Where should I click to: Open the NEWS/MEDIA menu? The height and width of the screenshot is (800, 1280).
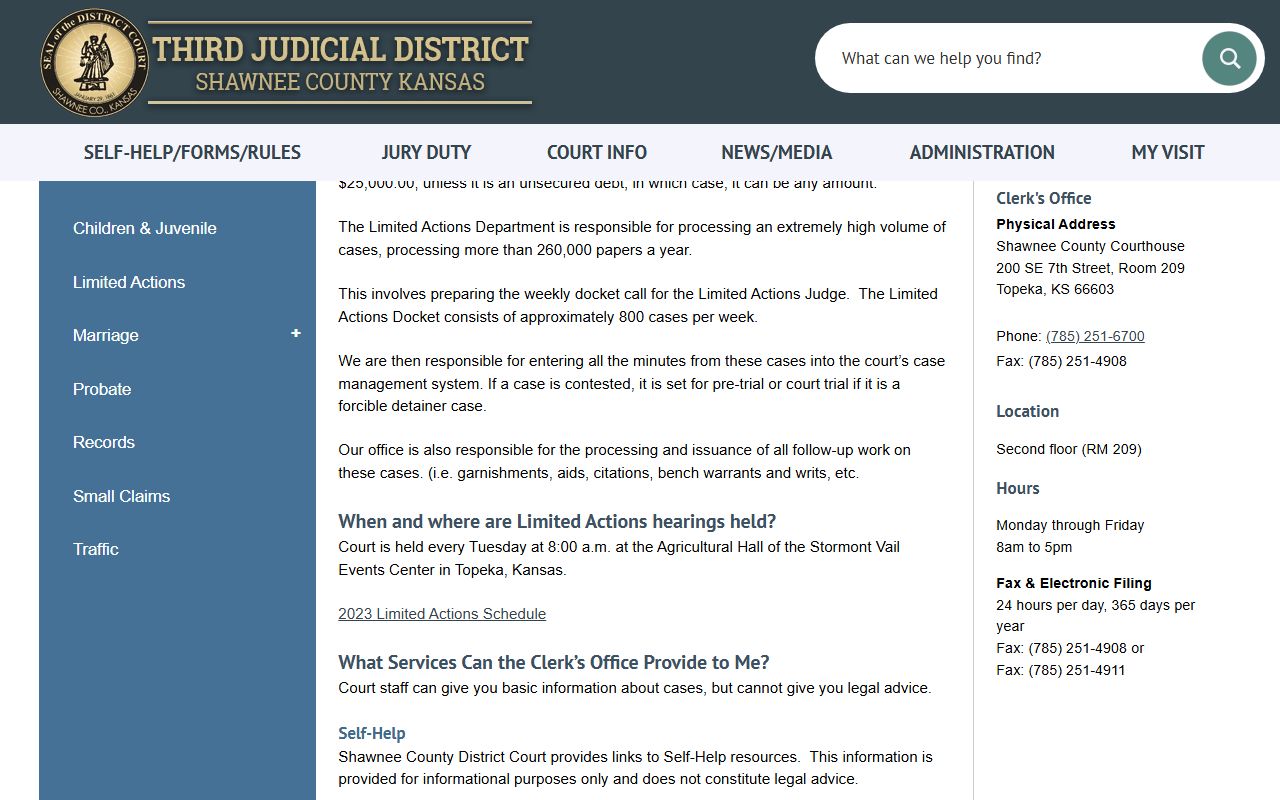[777, 152]
